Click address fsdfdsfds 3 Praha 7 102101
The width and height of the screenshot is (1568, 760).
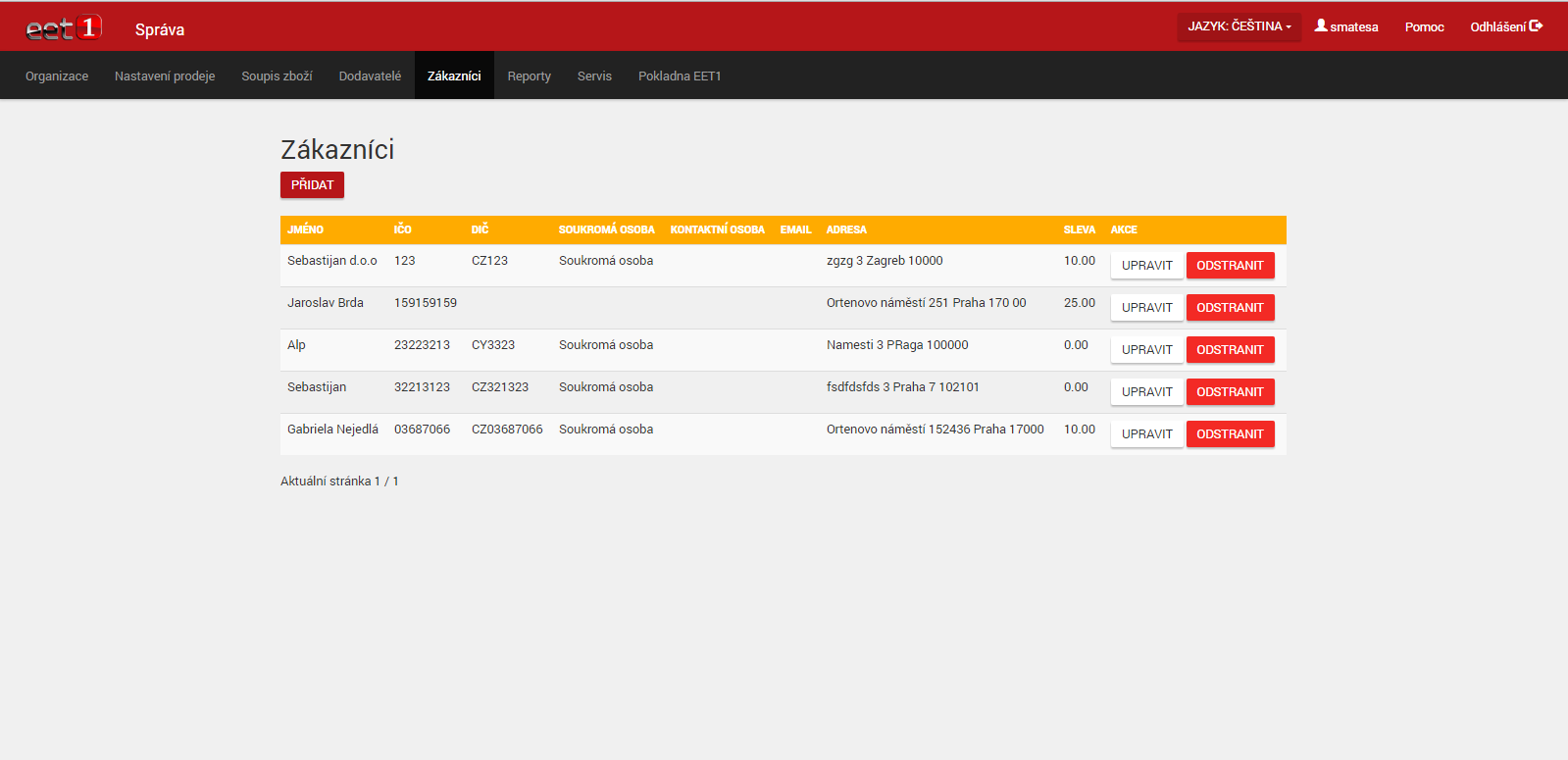(902, 387)
